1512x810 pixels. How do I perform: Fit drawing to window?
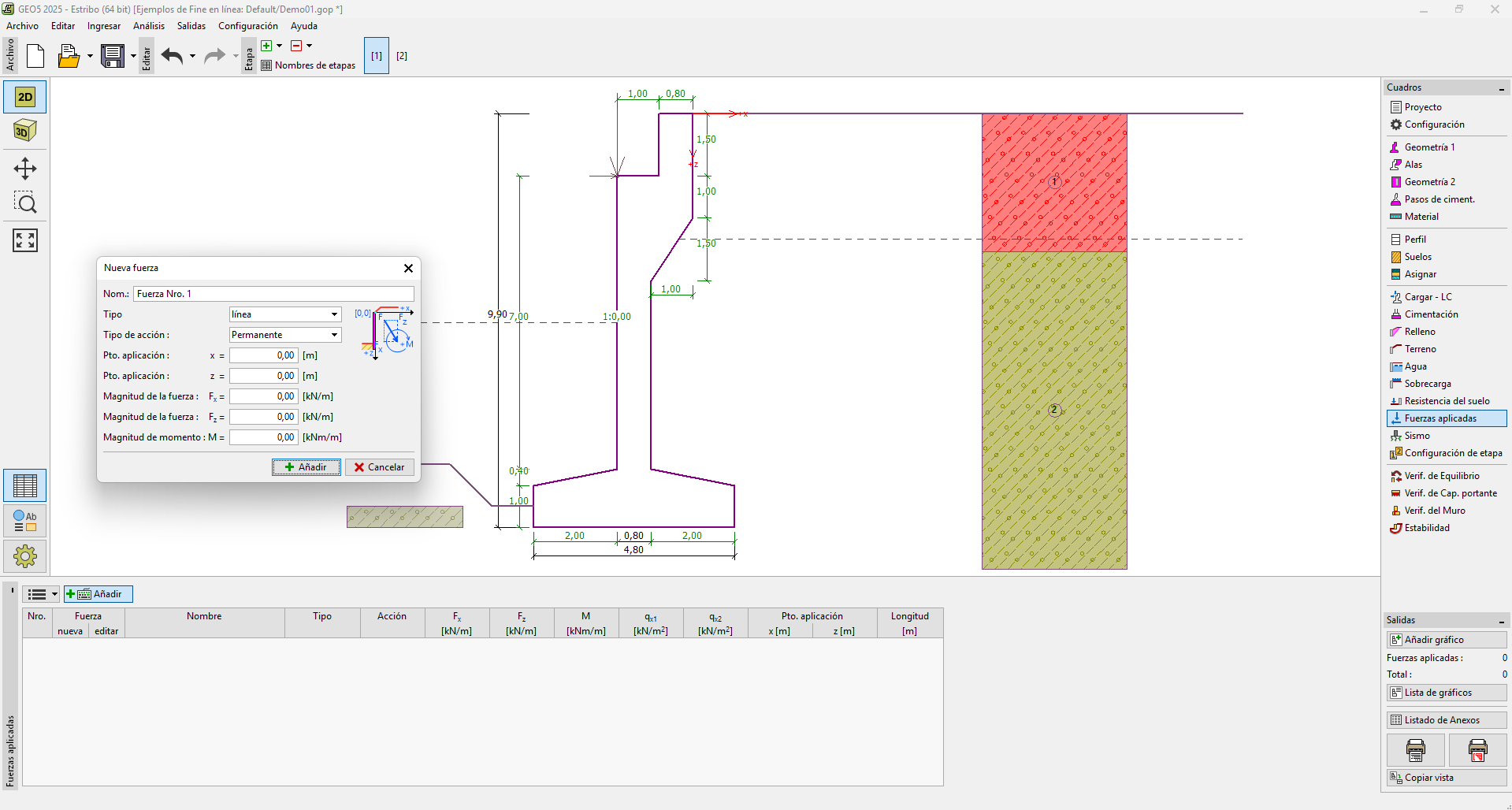[25, 240]
